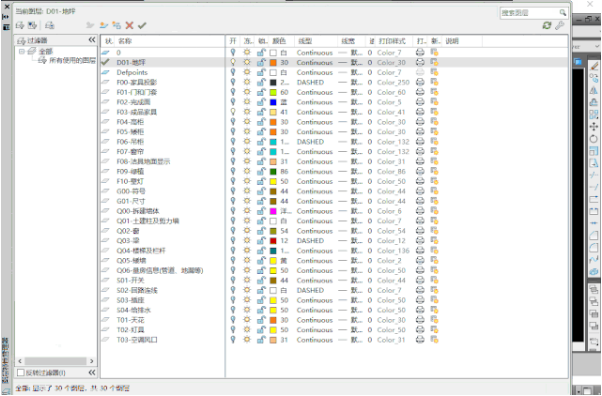Toggle auto-hide on the palette side bar
This screenshot has height=396, width=602.
pyautogui.click(x=6, y=17)
